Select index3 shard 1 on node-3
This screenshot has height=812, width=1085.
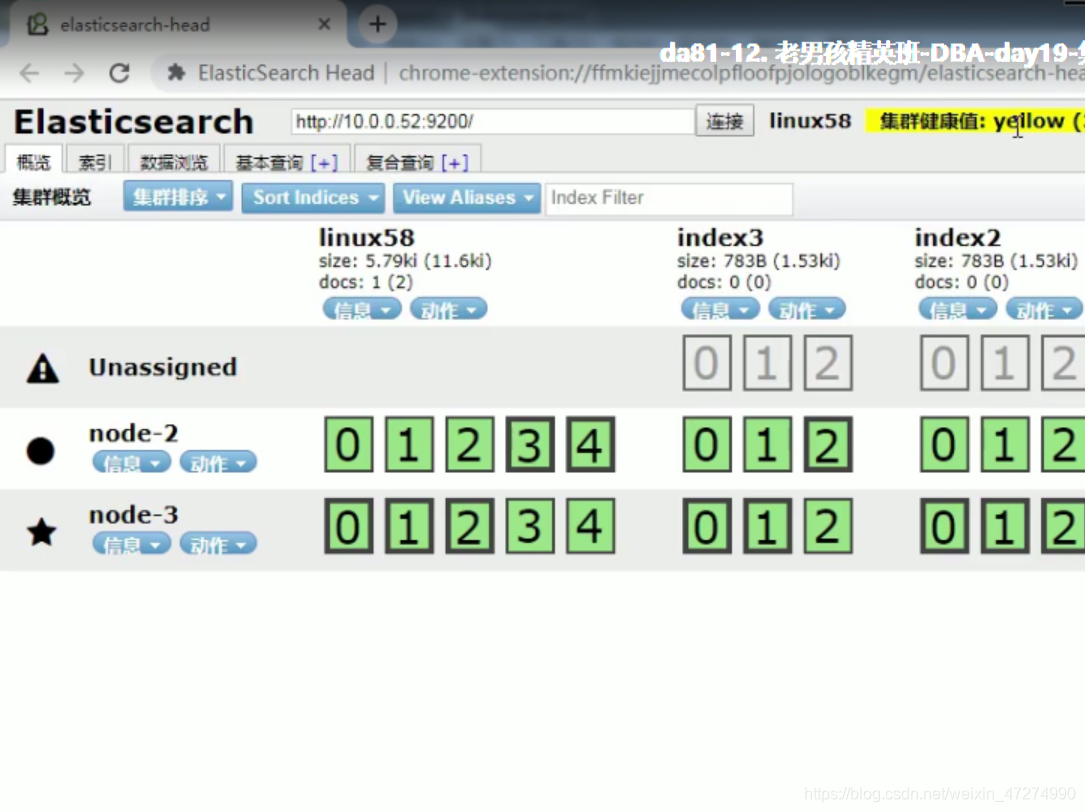click(x=767, y=526)
